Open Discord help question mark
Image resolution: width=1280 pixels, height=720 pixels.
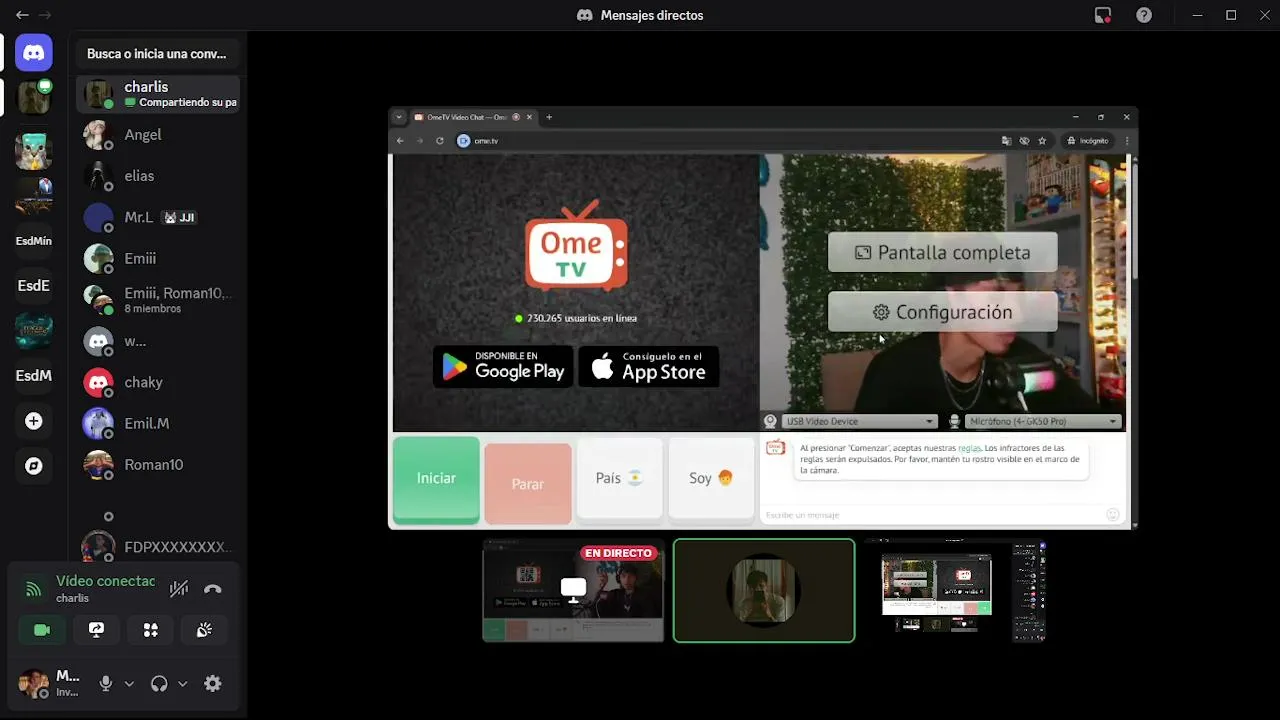pos(1144,15)
